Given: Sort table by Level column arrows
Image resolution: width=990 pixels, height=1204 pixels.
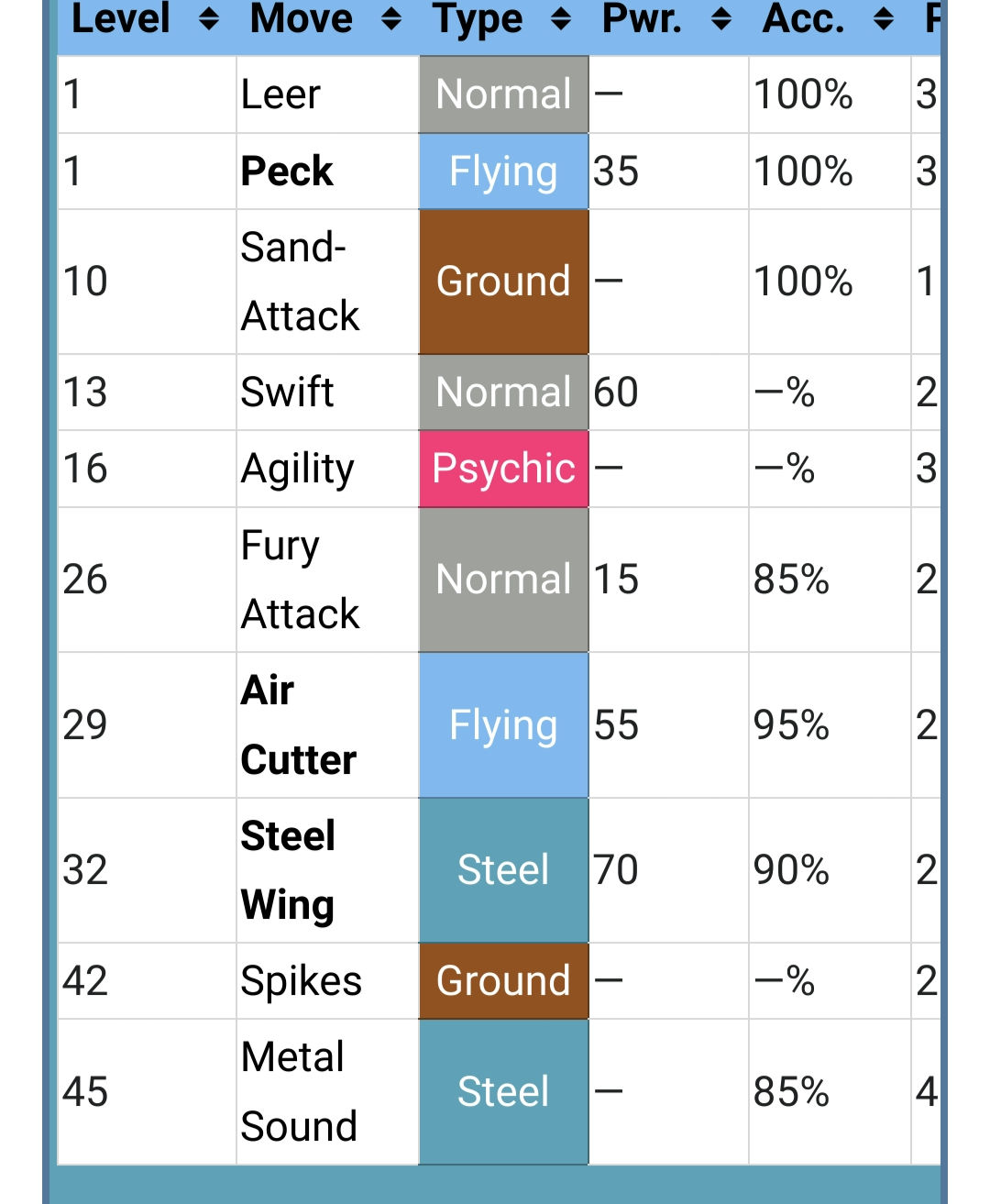Looking at the screenshot, I should 209,19.
